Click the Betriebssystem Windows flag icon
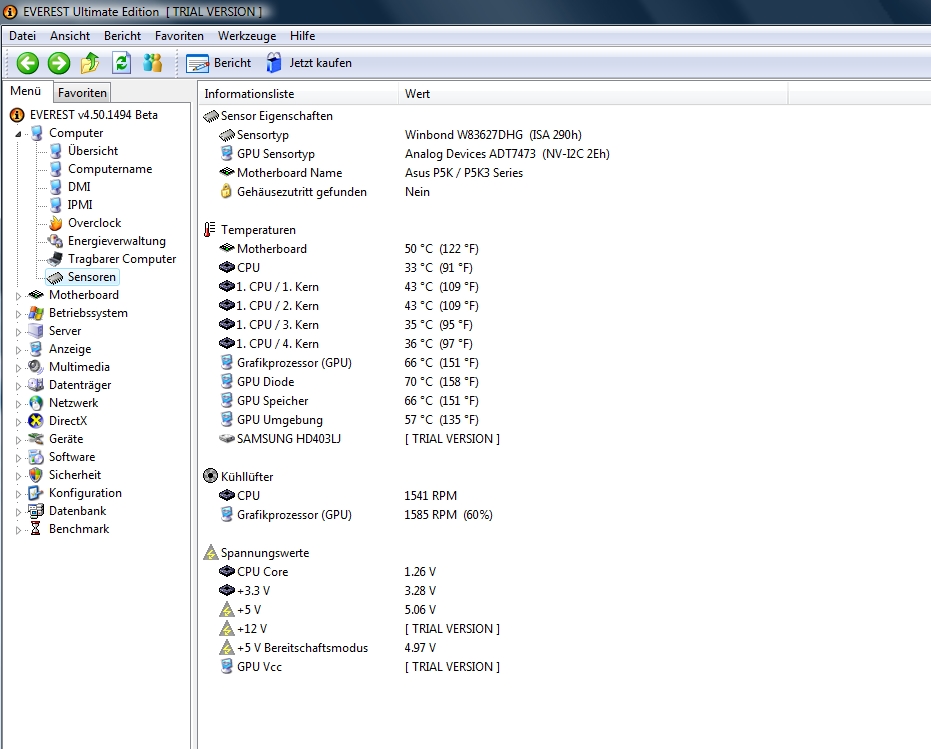 (x=36, y=313)
